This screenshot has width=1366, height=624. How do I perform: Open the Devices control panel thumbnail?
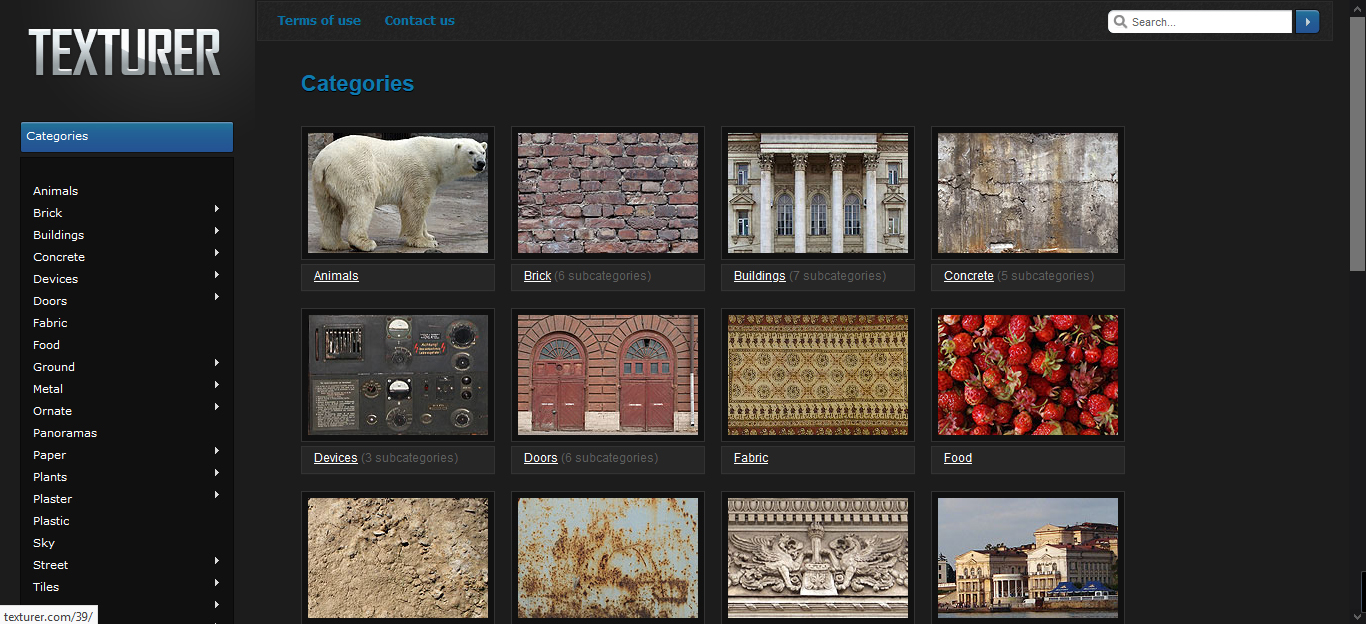pyautogui.click(x=398, y=375)
